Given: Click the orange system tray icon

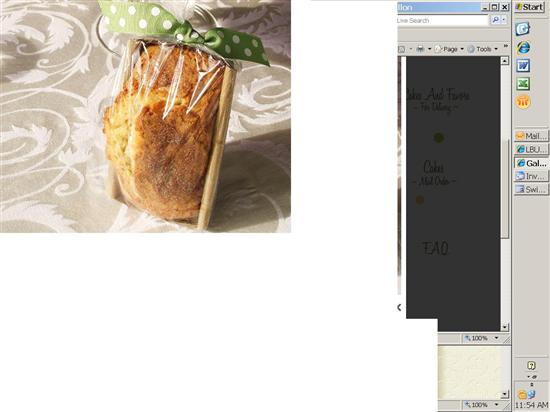Looking at the screenshot, I should 523,395.
